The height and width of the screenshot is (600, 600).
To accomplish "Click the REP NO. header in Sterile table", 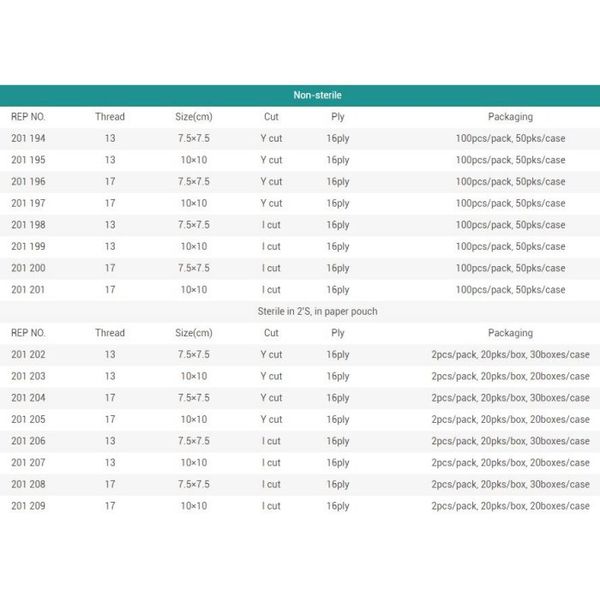I will click(x=28, y=333).
